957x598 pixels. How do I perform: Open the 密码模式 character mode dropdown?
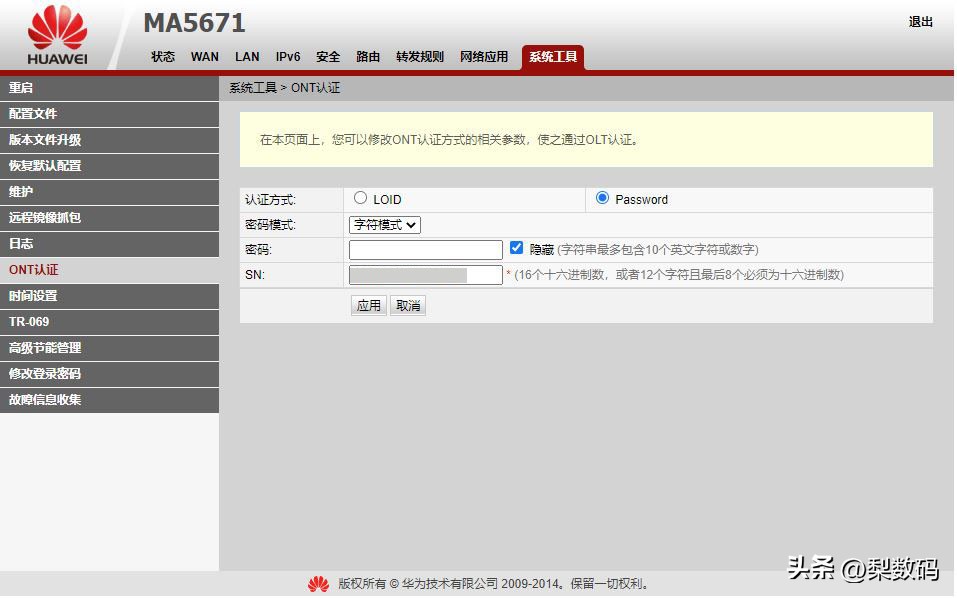pos(384,224)
